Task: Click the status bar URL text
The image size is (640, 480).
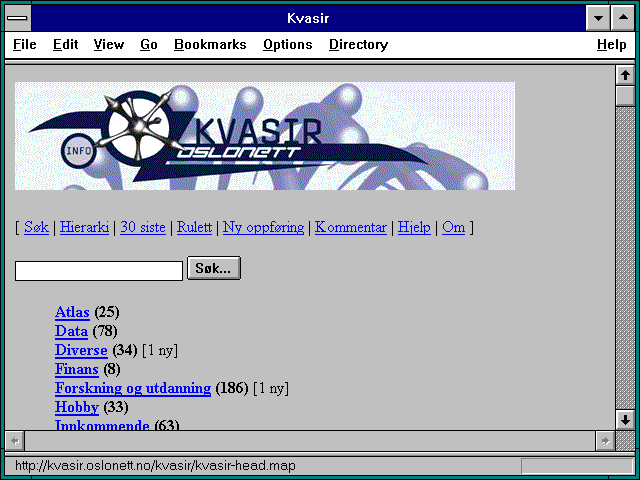Action: 155,466
